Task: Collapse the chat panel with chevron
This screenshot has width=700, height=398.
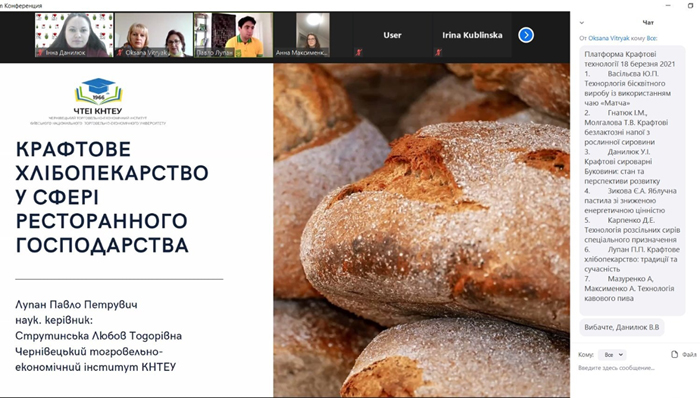Action: point(582,22)
